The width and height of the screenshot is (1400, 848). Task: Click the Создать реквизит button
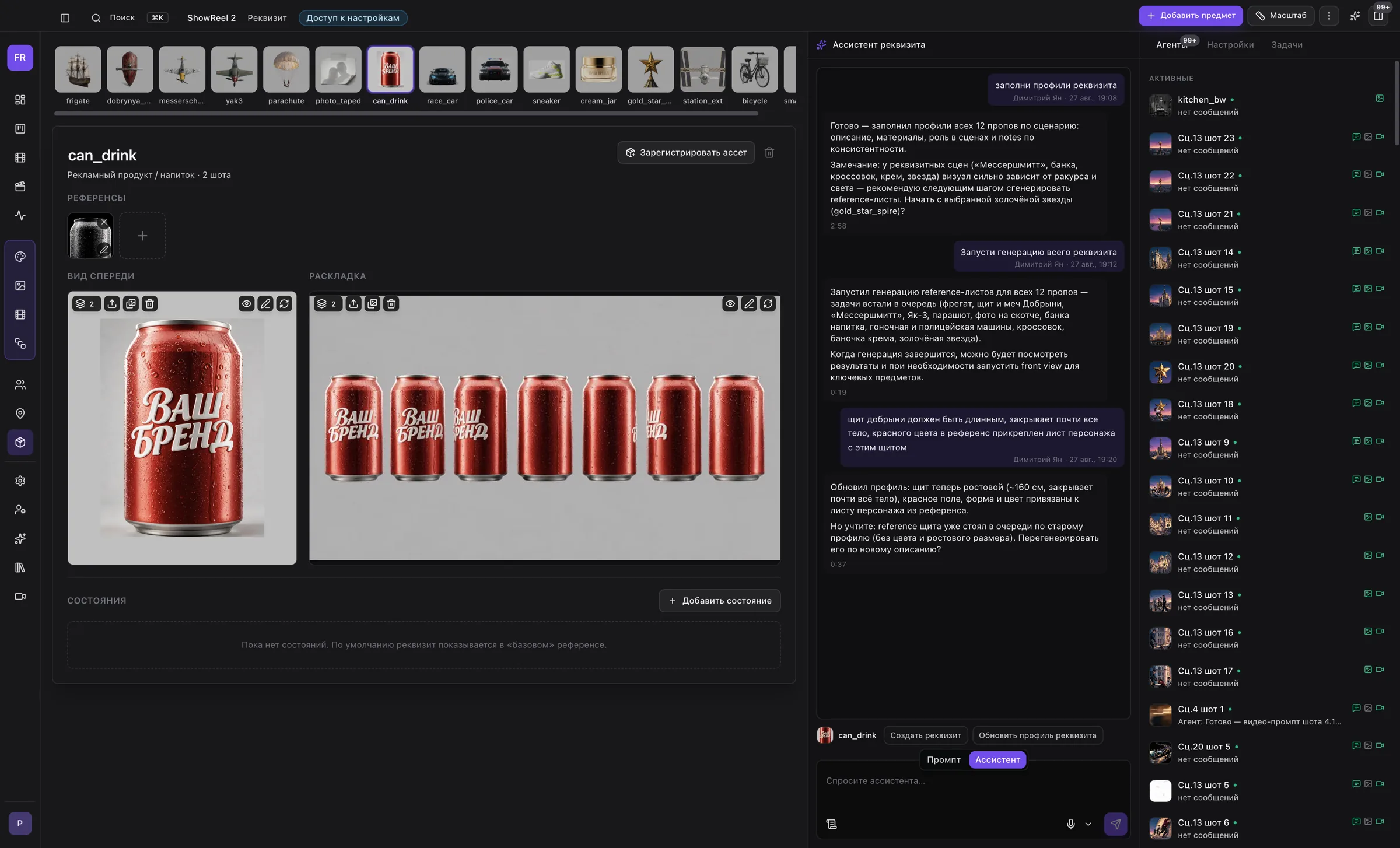[925, 735]
